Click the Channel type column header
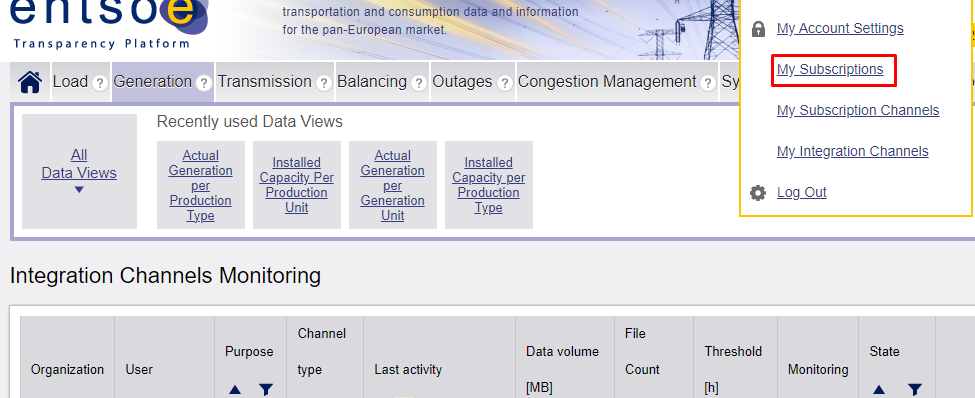 321,351
